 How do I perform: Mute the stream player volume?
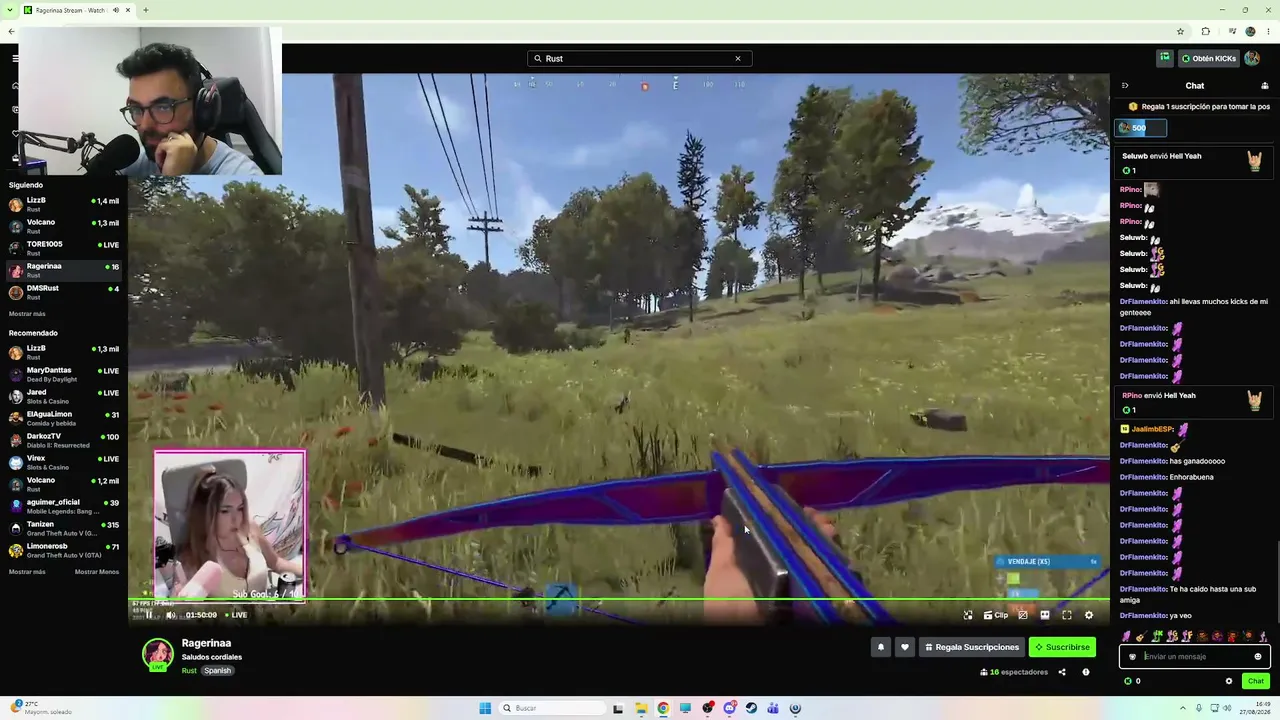(171, 615)
